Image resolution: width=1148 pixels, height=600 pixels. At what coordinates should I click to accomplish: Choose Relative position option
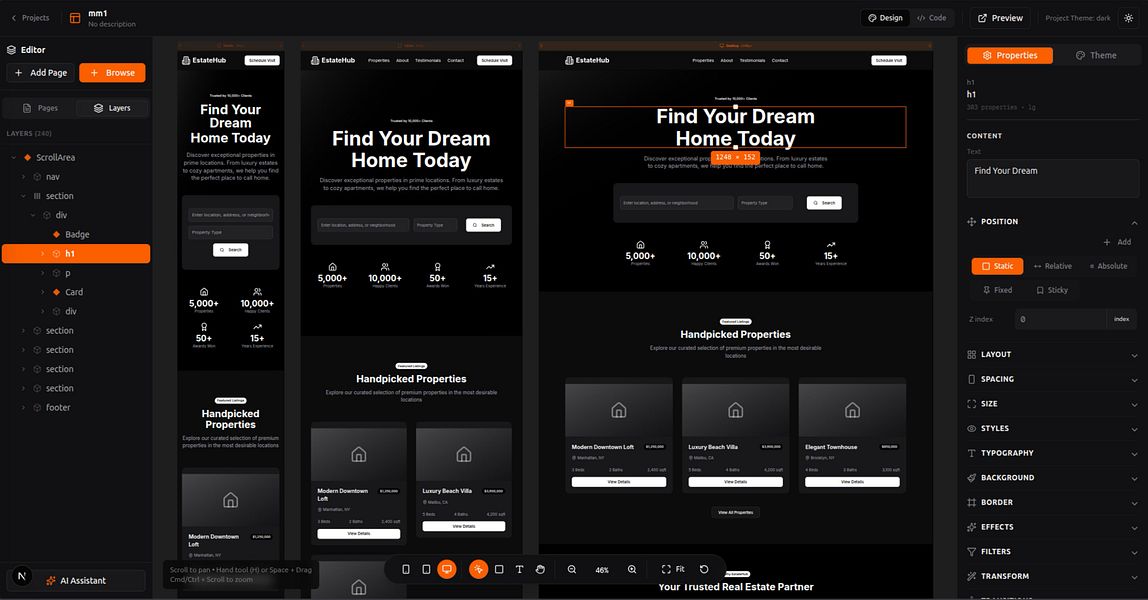tap(1053, 266)
